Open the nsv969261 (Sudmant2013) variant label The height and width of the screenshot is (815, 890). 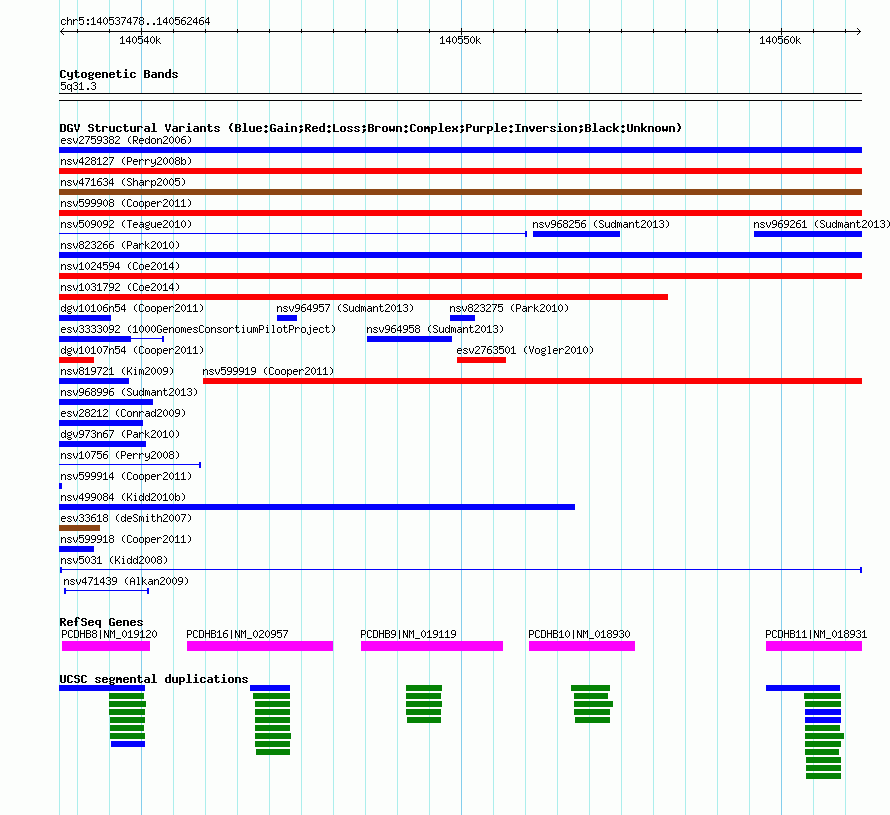821,224
